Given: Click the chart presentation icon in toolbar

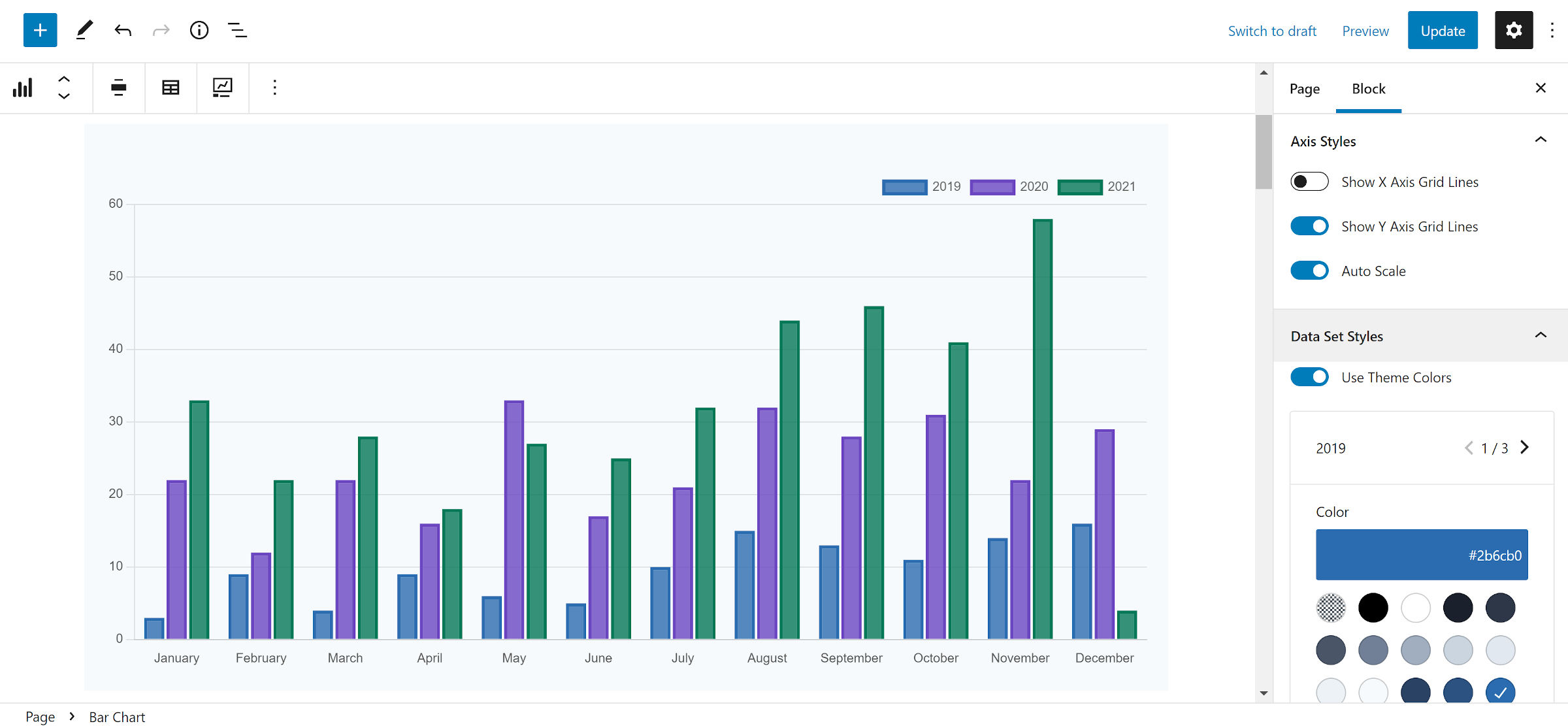Looking at the screenshot, I should [x=222, y=88].
